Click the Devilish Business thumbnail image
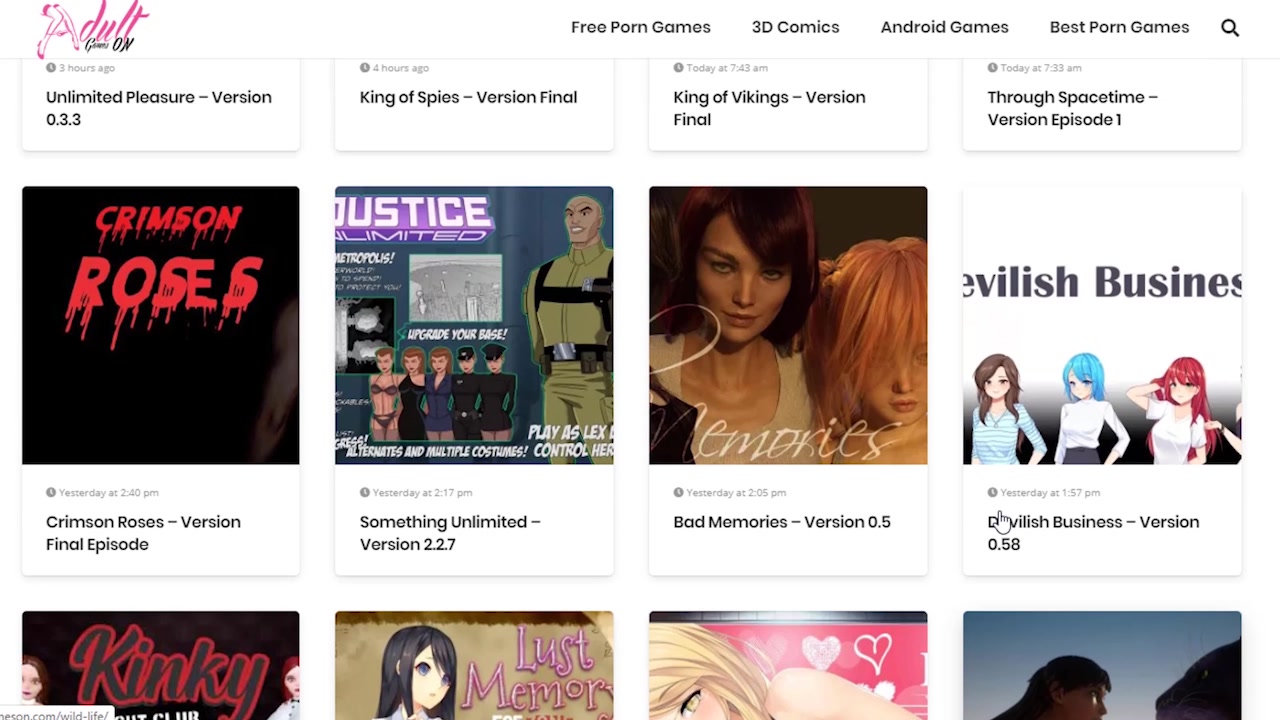Screen dimensions: 1280x720 click(x=1102, y=325)
